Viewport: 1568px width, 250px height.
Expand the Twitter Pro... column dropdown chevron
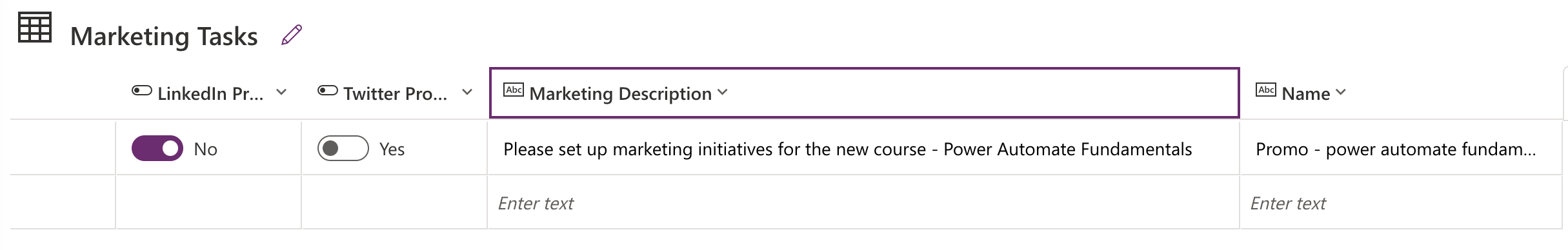click(x=467, y=92)
